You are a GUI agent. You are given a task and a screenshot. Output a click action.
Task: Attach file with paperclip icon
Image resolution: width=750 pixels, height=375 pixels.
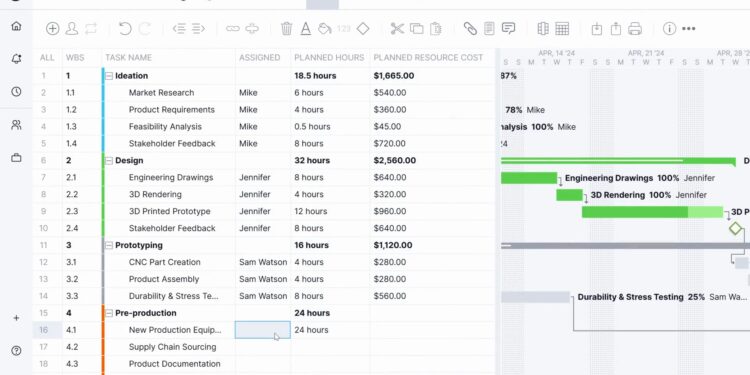[x=470, y=29]
